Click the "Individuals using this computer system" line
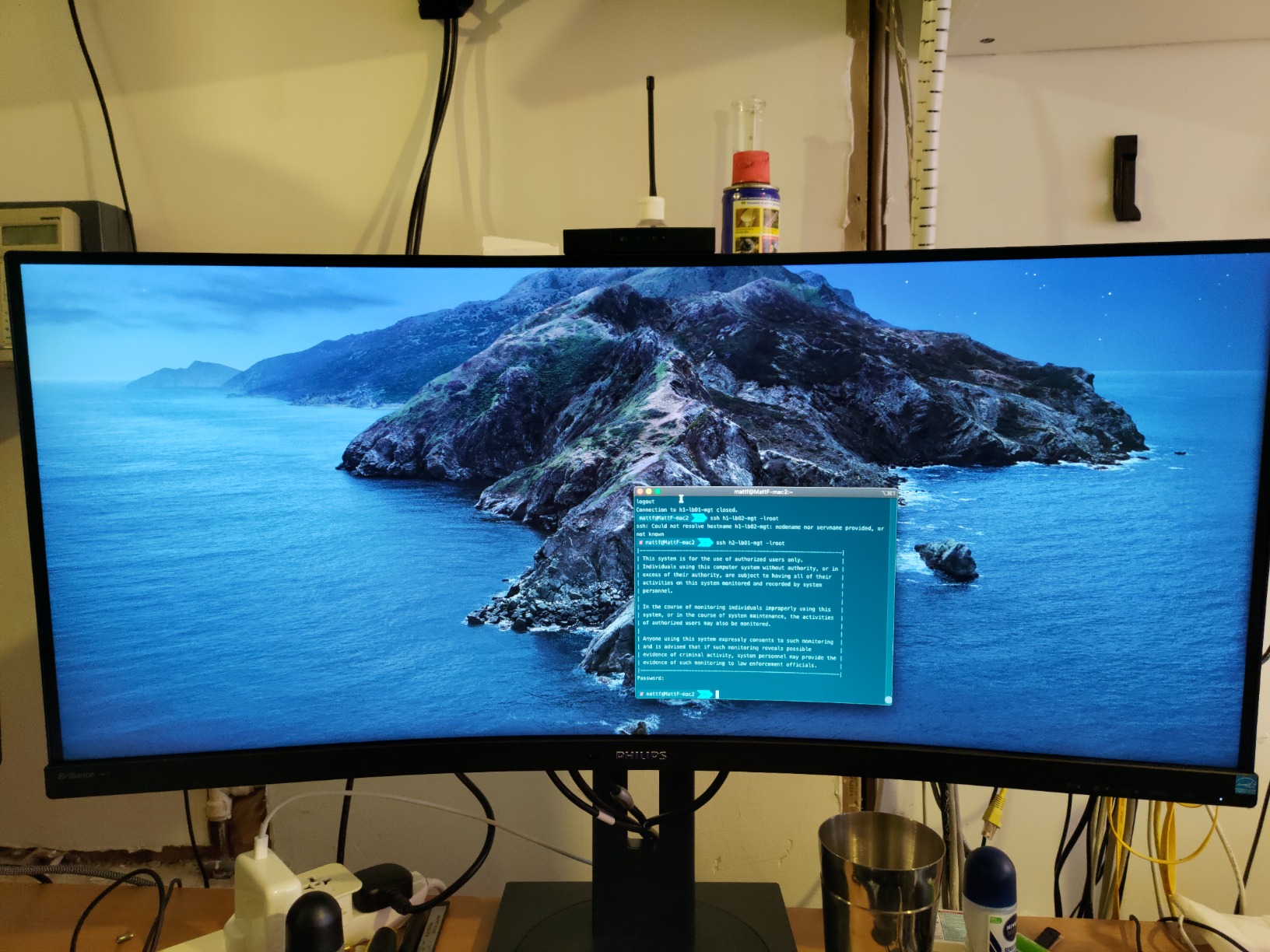Screen dimensions: 1270x952 pos(740,567)
